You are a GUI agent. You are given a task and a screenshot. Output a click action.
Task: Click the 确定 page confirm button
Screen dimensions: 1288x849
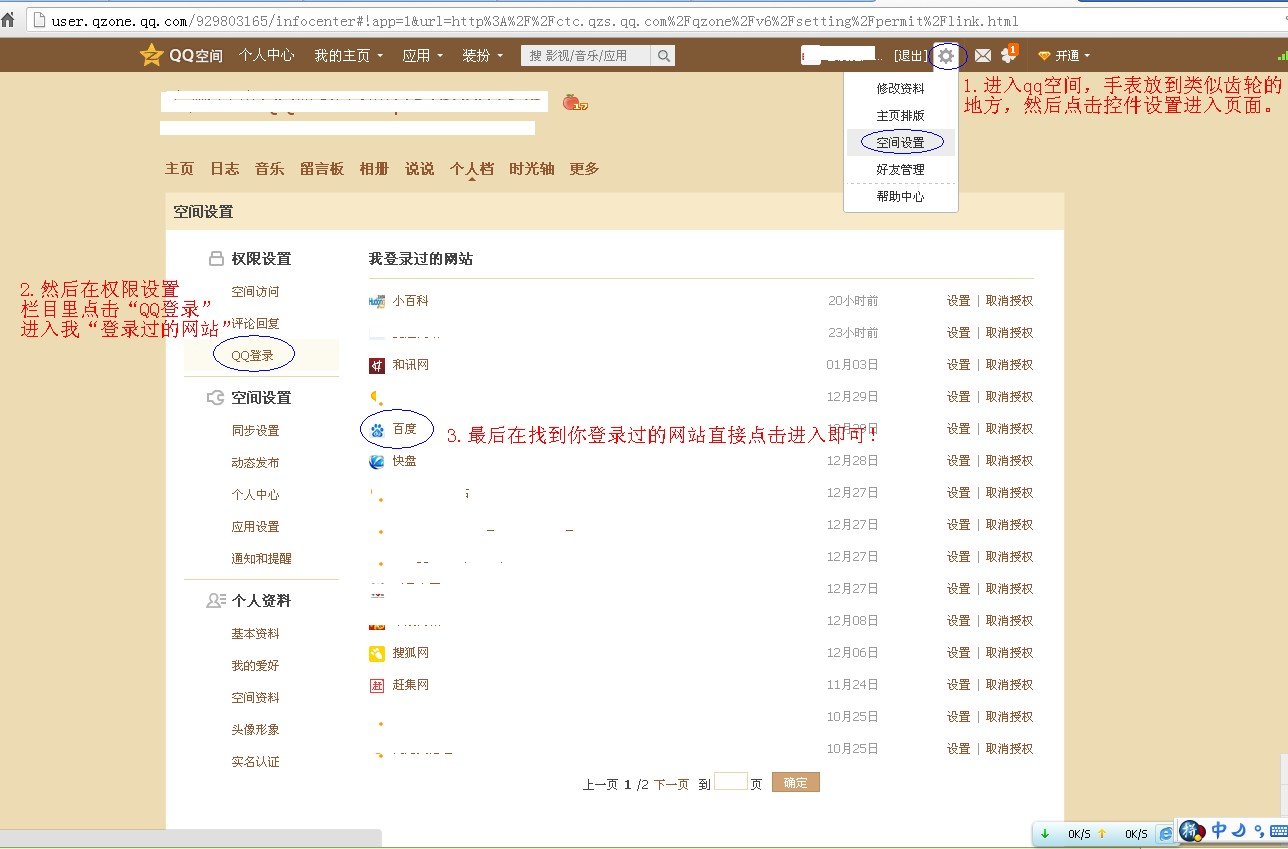pyautogui.click(x=795, y=783)
